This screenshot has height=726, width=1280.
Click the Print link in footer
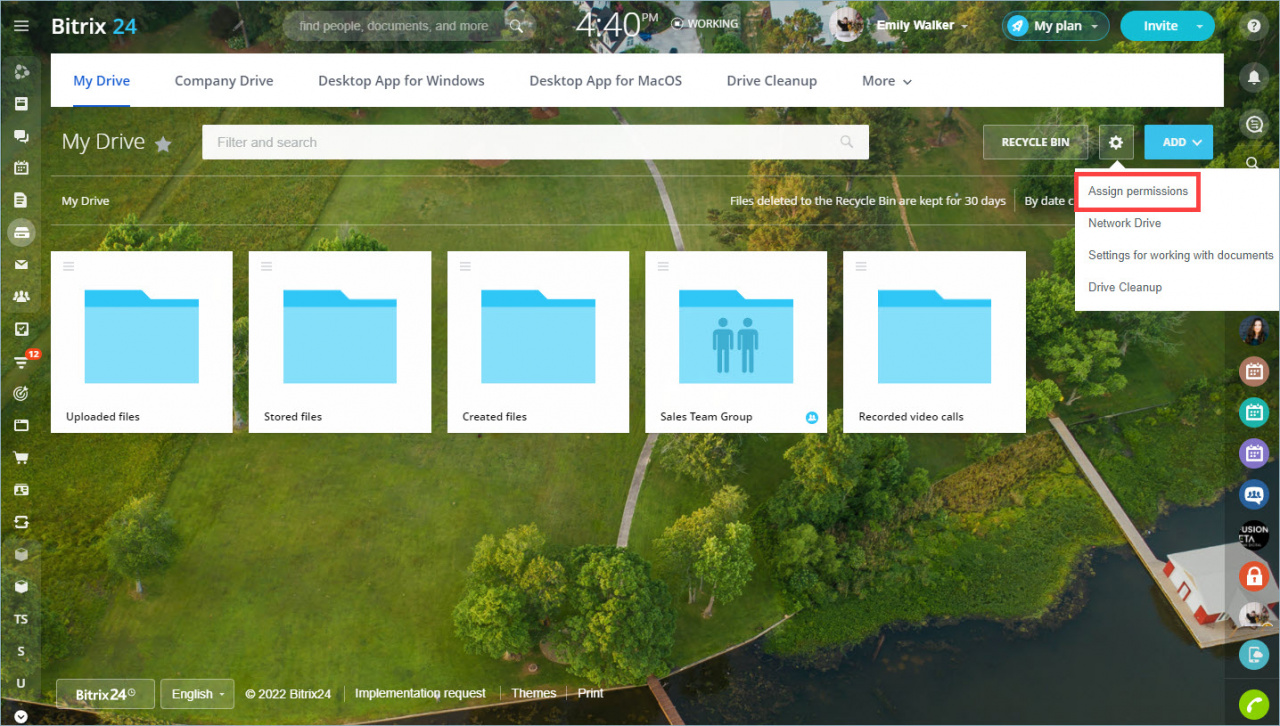coord(591,693)
